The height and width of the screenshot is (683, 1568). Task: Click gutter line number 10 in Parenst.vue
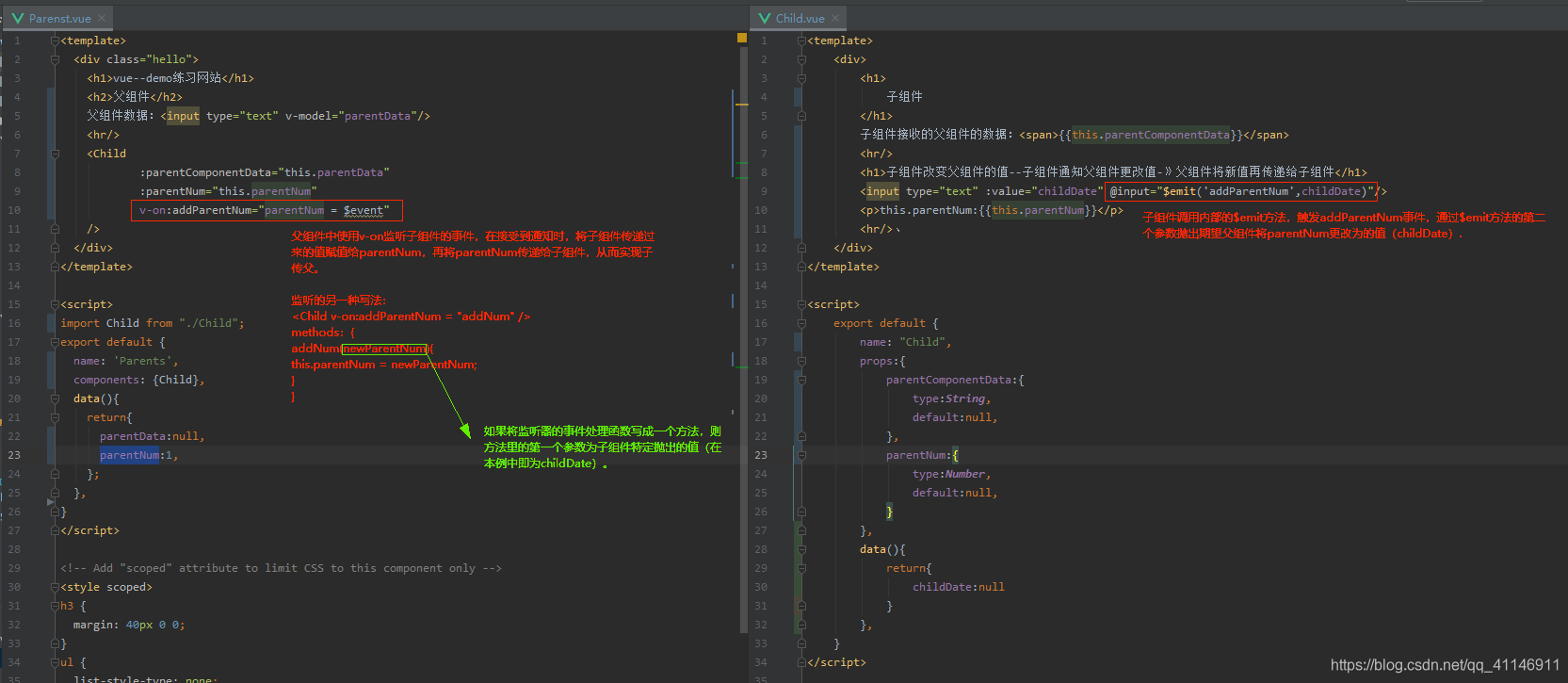point(14,210)
